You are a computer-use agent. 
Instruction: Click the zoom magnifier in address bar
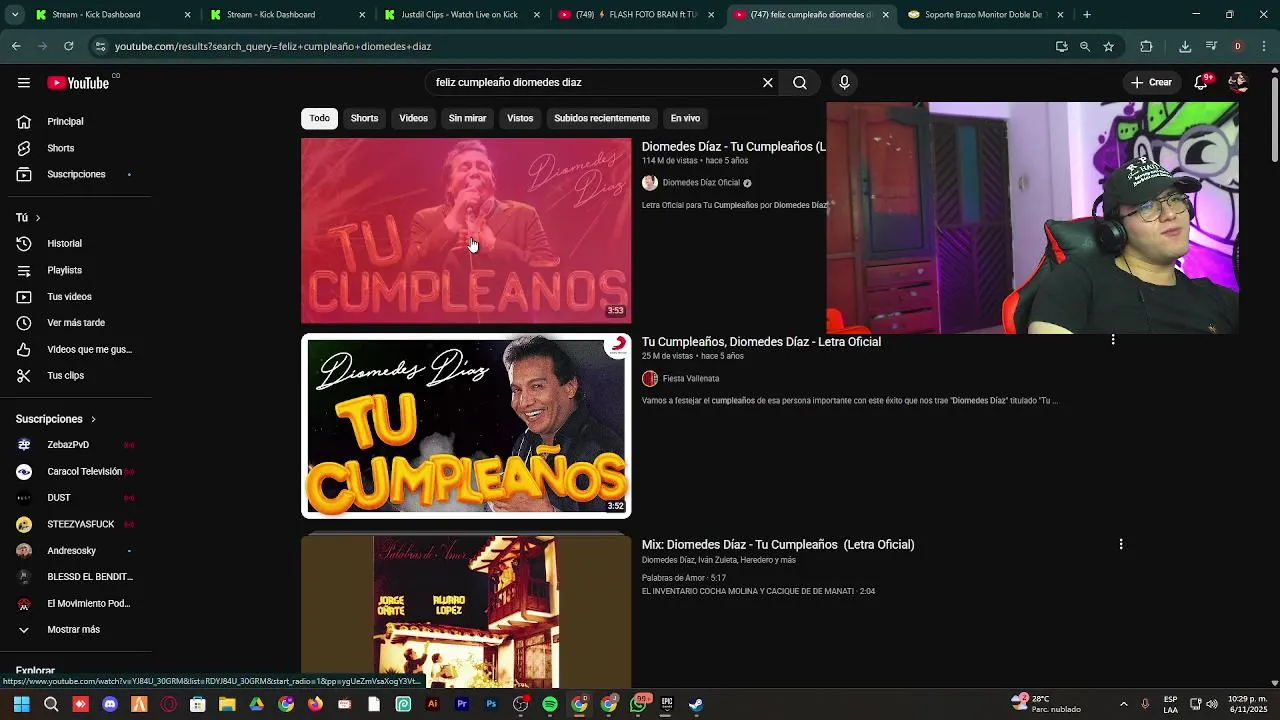1084,46
